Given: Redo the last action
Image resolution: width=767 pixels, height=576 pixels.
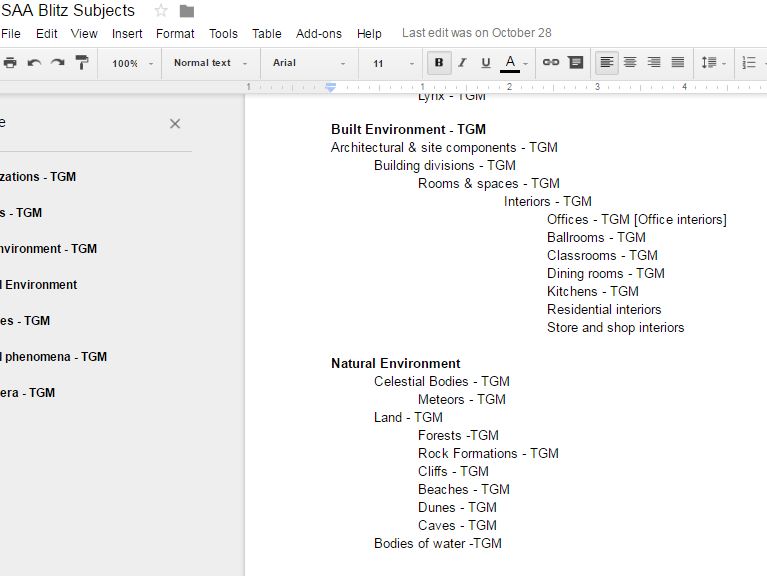Looking at the screenshot, I should click(x=58, y=63).
